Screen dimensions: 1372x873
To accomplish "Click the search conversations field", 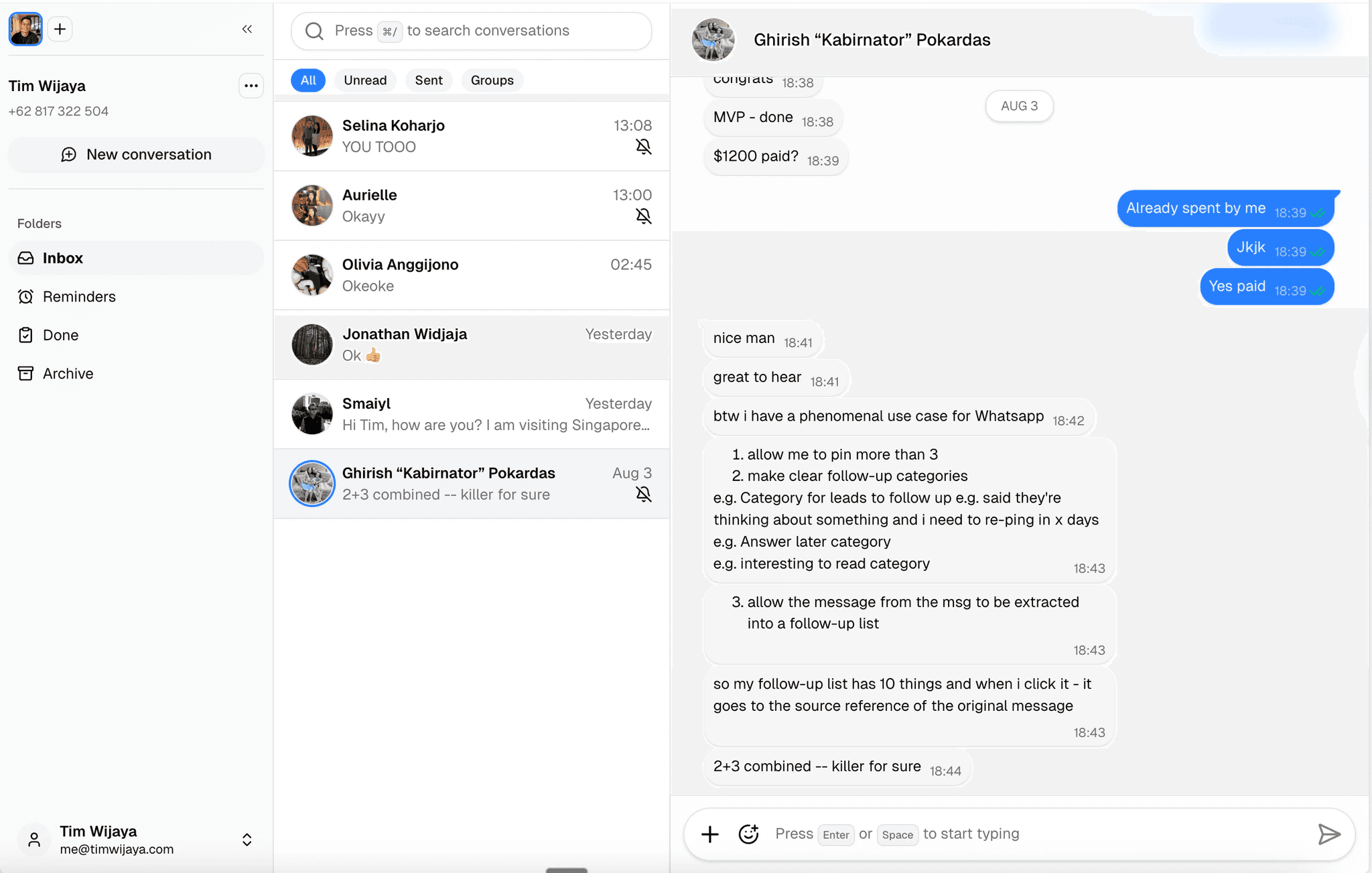I will (472, 31).
